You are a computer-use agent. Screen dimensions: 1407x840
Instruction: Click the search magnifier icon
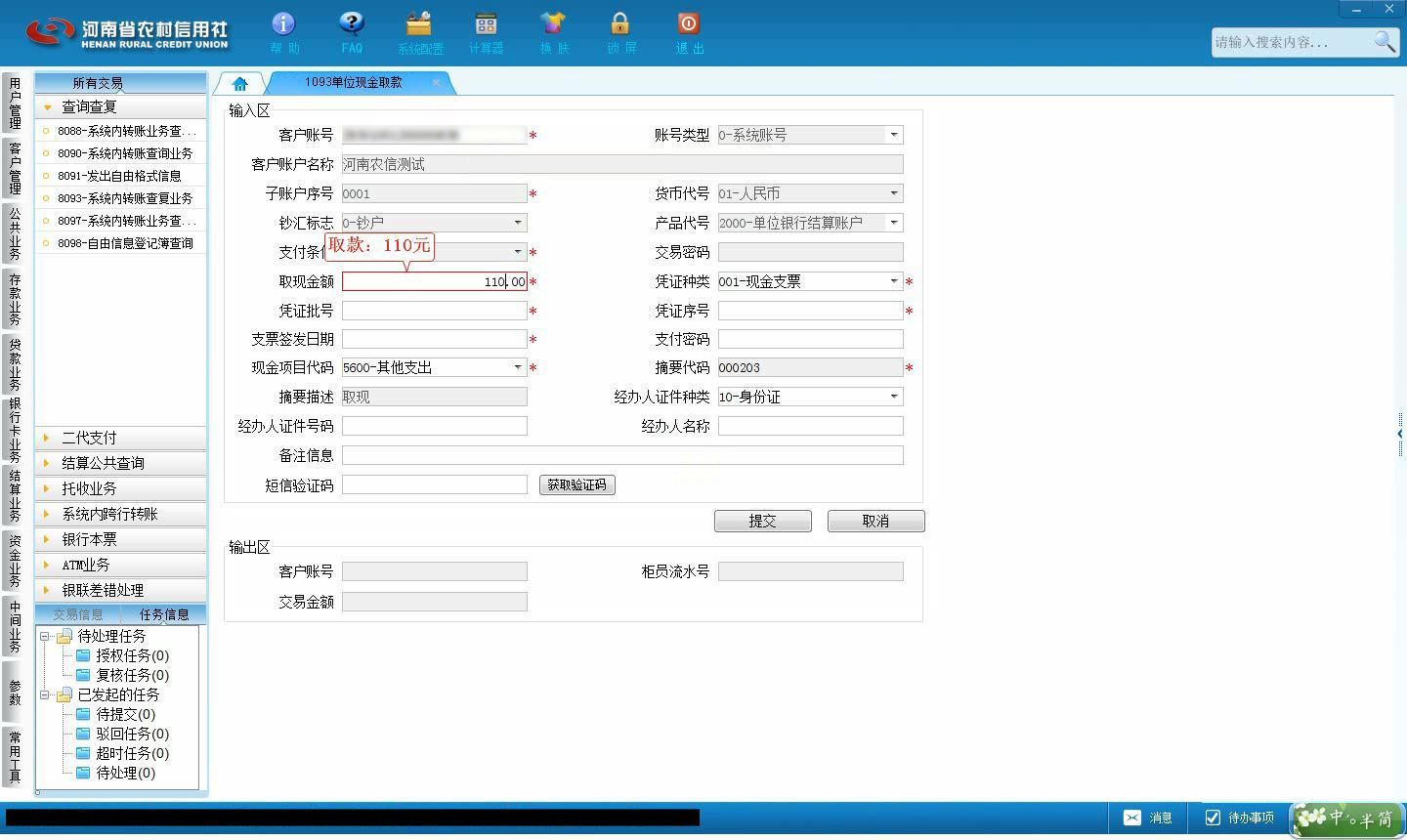[1385, 41]
